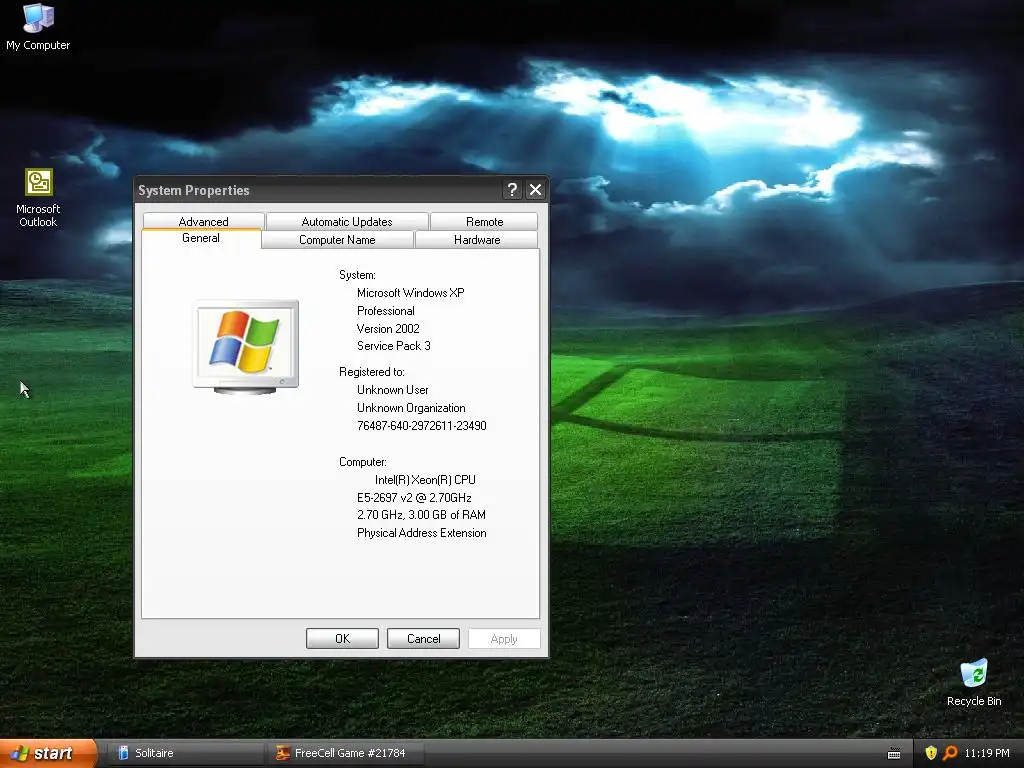1024x768 pixels.
Task: Switch to the Advanced tab
Action: click(x=203, y=221)
